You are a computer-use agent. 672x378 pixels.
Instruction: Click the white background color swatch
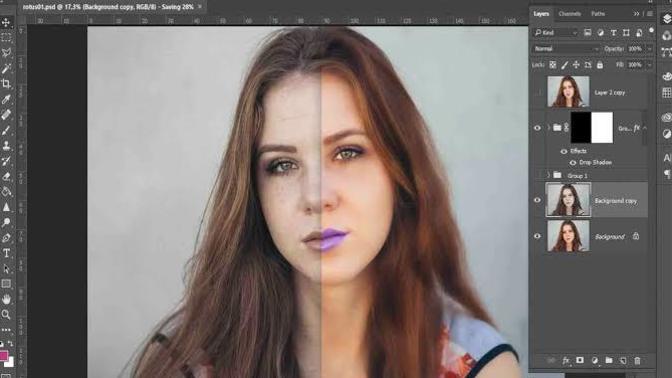point(10,363)
